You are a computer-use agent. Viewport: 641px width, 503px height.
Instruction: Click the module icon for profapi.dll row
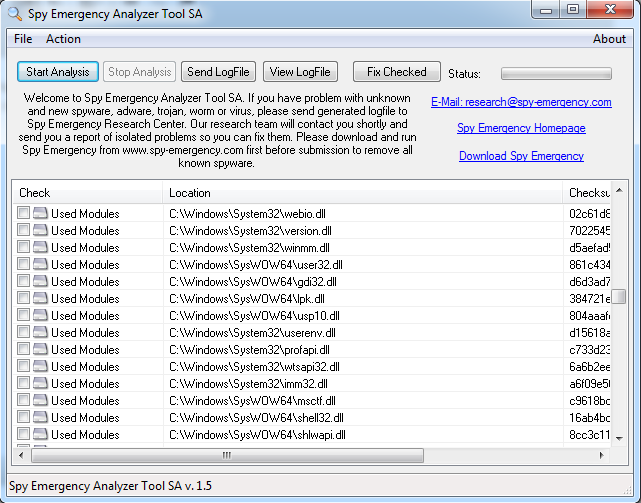tap(40, 349)
